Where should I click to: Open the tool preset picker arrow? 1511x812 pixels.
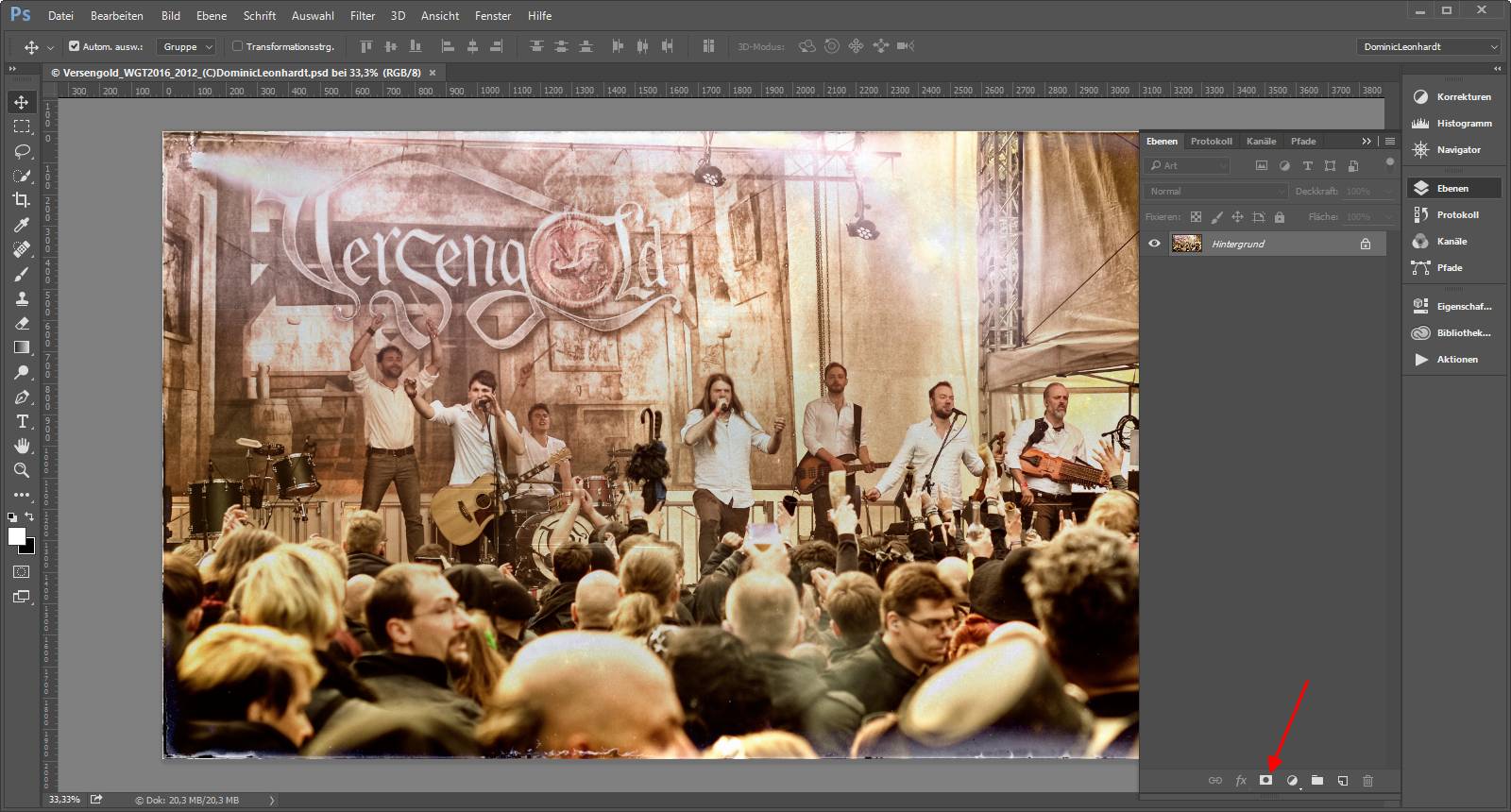point(50,46)
